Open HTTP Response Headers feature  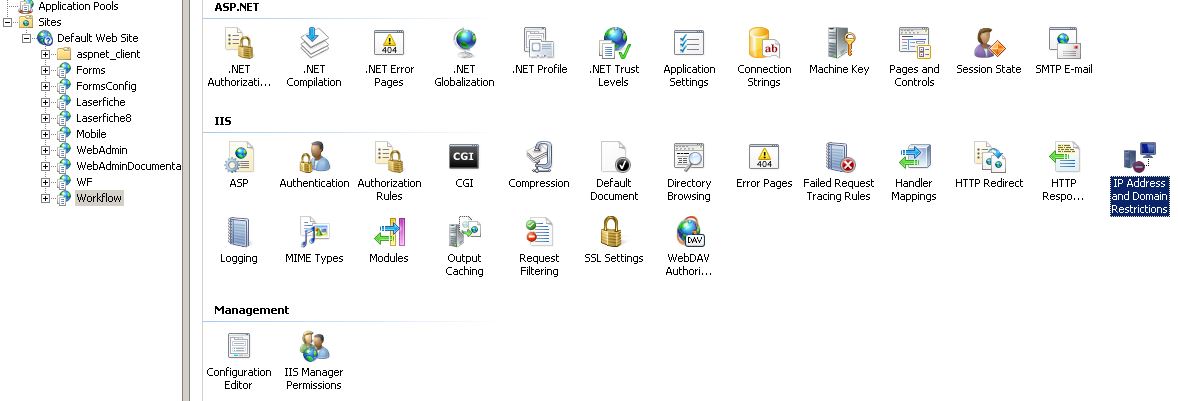1064,172
